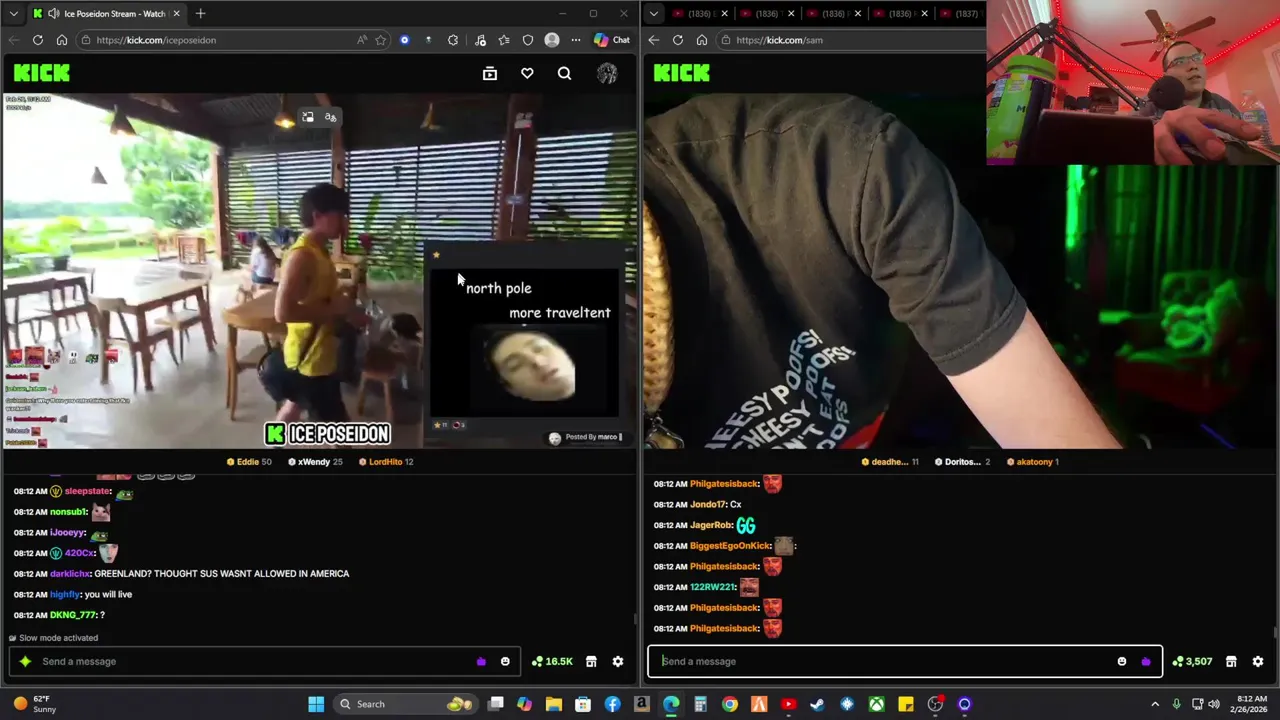Image resolution: width=1280 pixels, height=720 pixels.
Task: Open darklichx username in chat
Action: tap(70, 574)
